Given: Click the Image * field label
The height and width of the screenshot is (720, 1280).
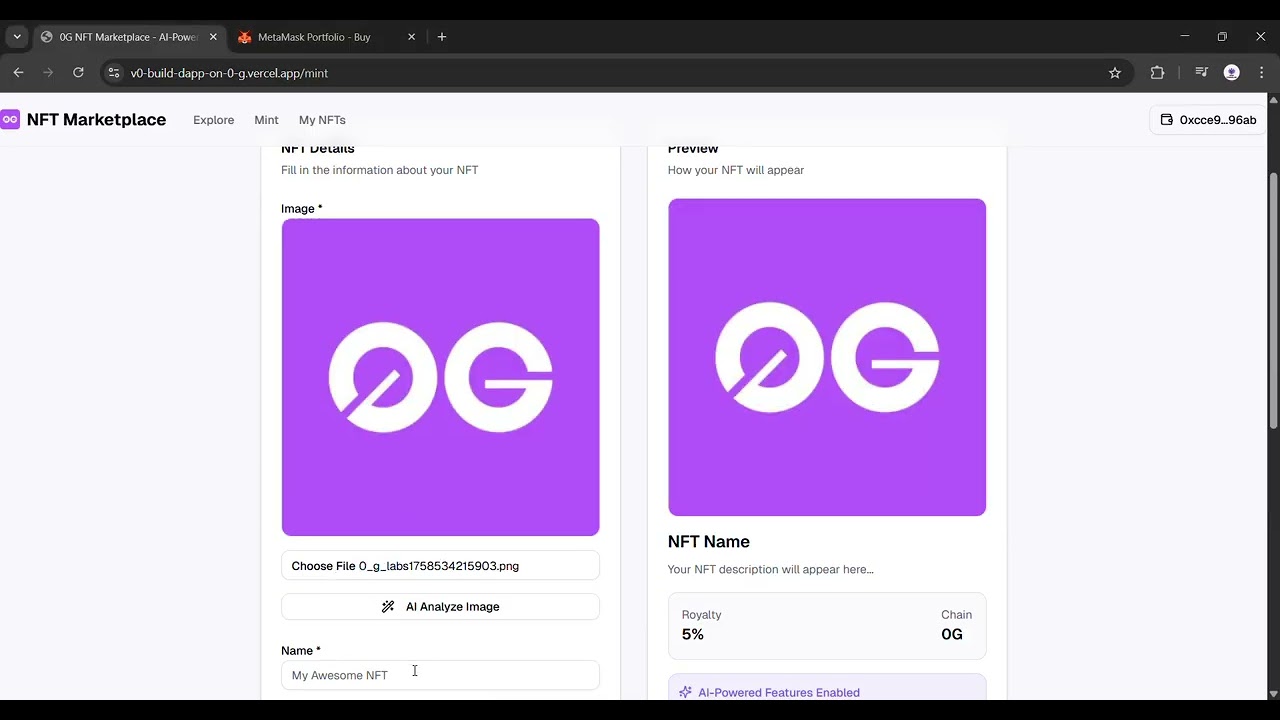Looking at the screenshot, I should click(302, 209).
